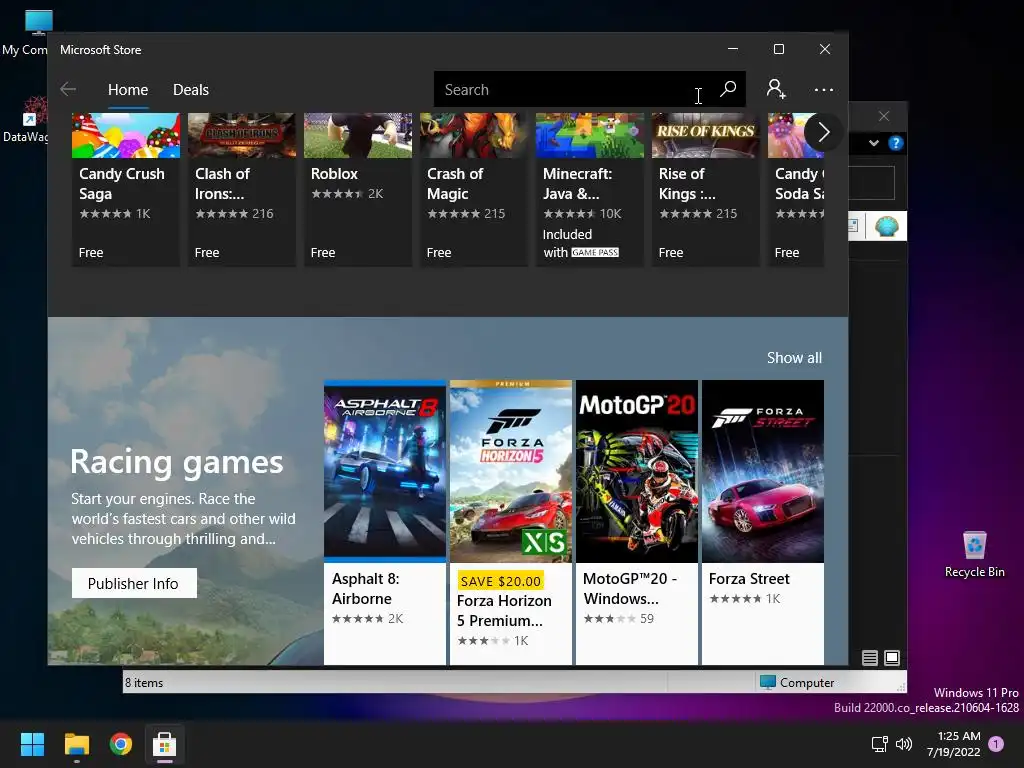
Task: Click the search magnifier icon
Action: click(x=728, y=89)
